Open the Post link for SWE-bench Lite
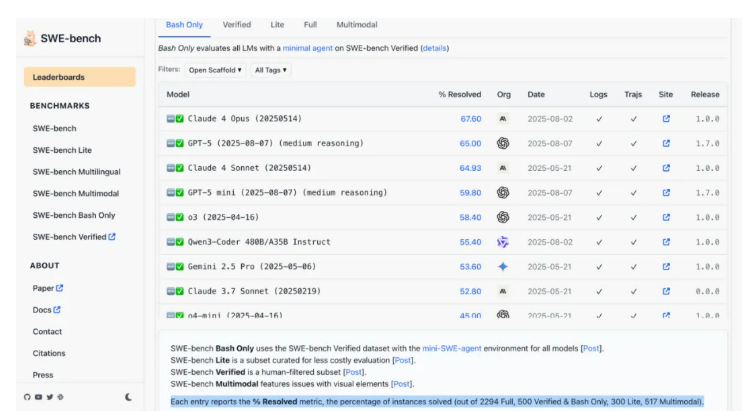Screen dimensions: 746x412 tap(402, 360)
